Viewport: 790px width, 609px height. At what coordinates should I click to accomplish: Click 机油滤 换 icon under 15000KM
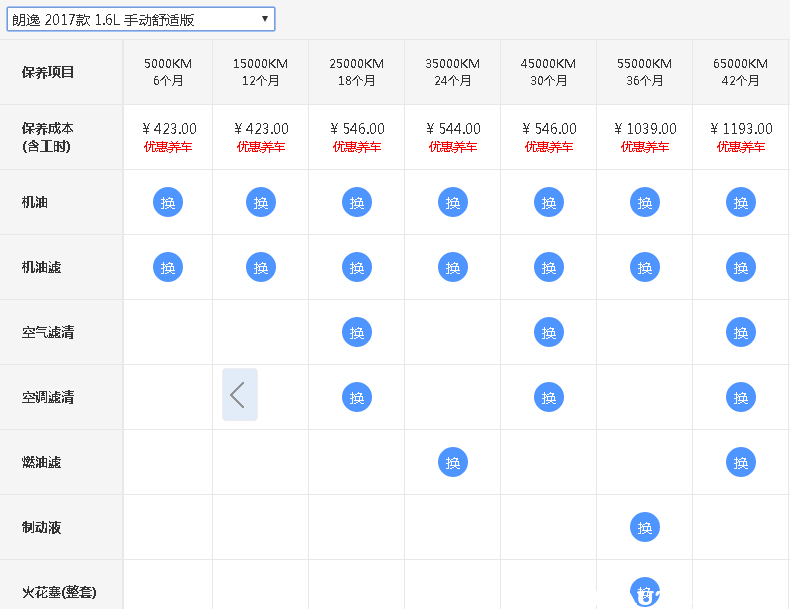[261, 268]
